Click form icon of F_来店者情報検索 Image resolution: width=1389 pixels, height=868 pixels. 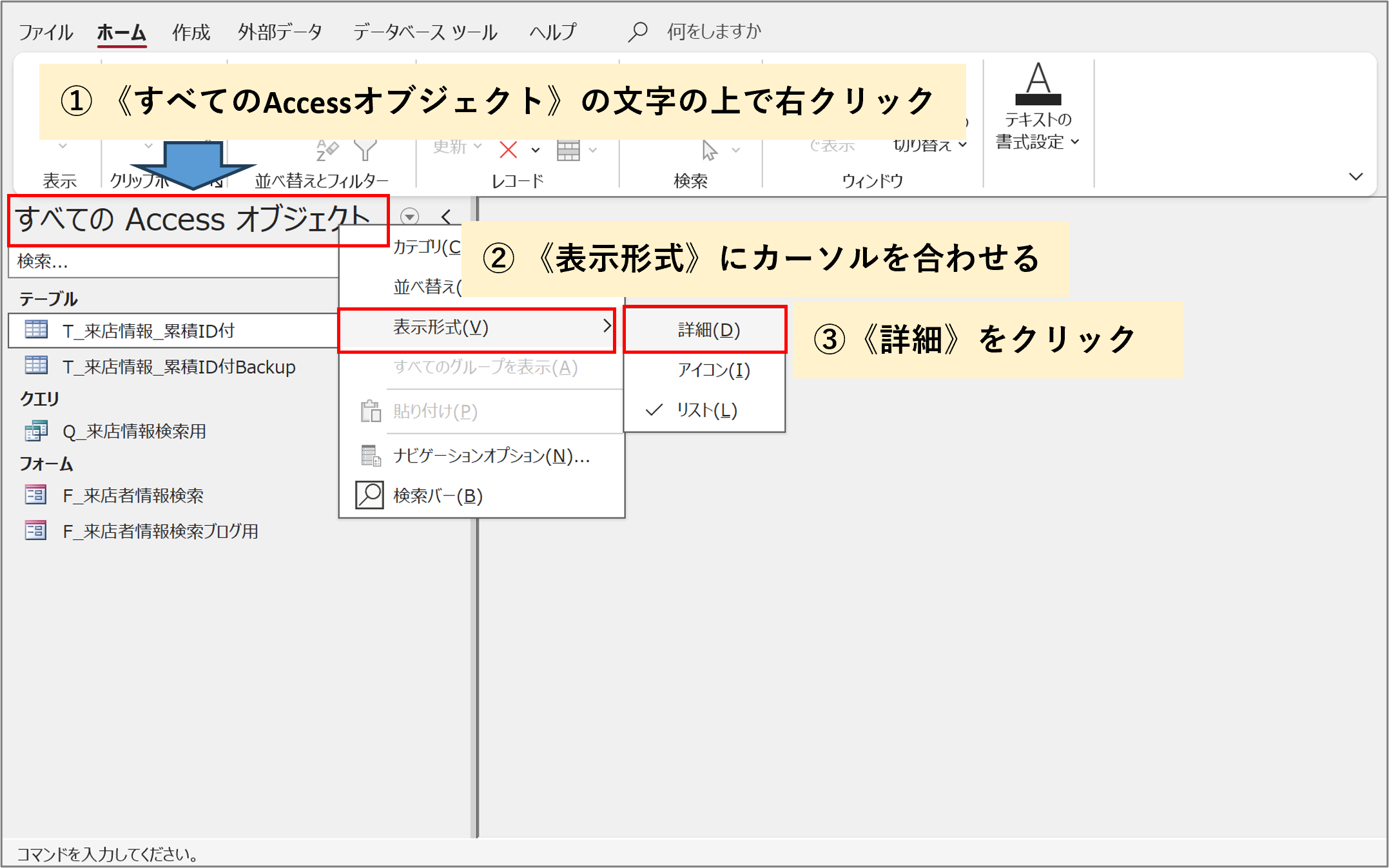pos(36,495)
